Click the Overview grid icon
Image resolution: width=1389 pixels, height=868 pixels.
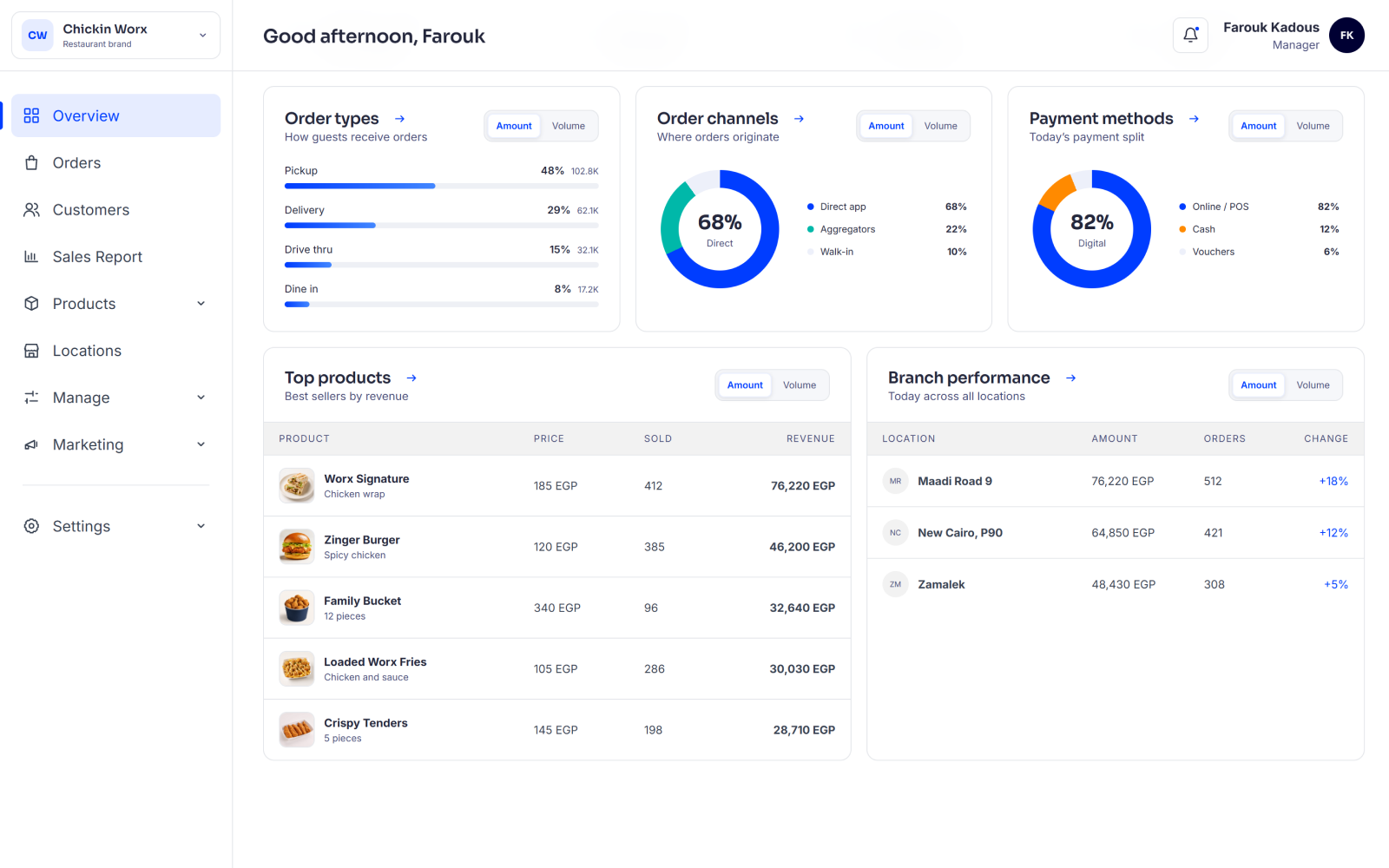tap(31, 115)
